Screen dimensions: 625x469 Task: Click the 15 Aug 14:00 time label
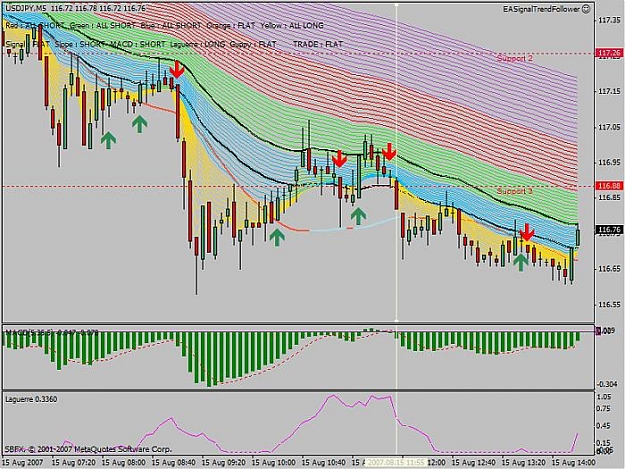point(573,463)
